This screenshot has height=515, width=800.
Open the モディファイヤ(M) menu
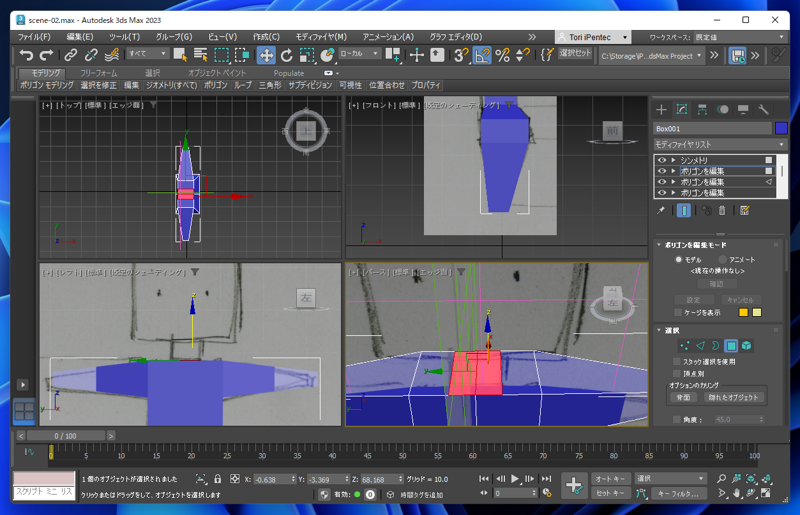[x=321, y=37]
